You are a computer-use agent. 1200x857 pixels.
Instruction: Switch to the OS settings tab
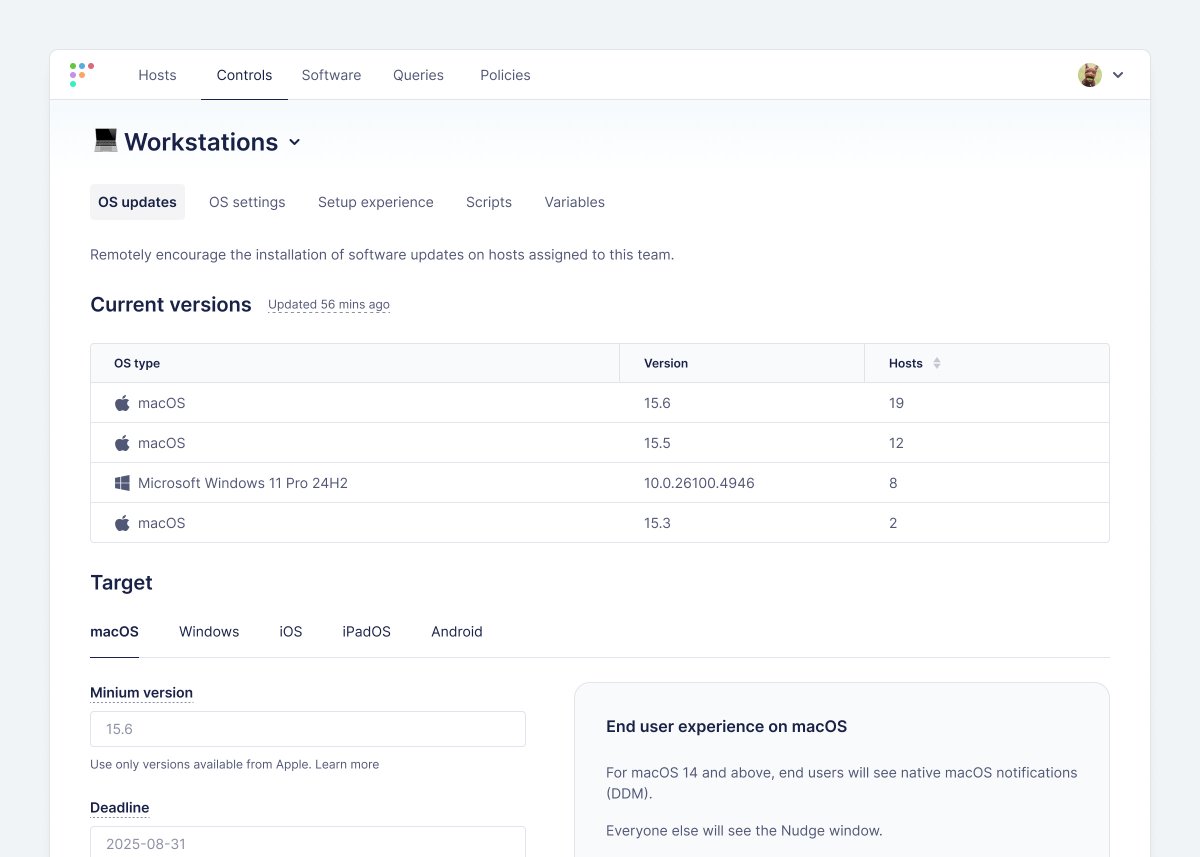point(247,202)
